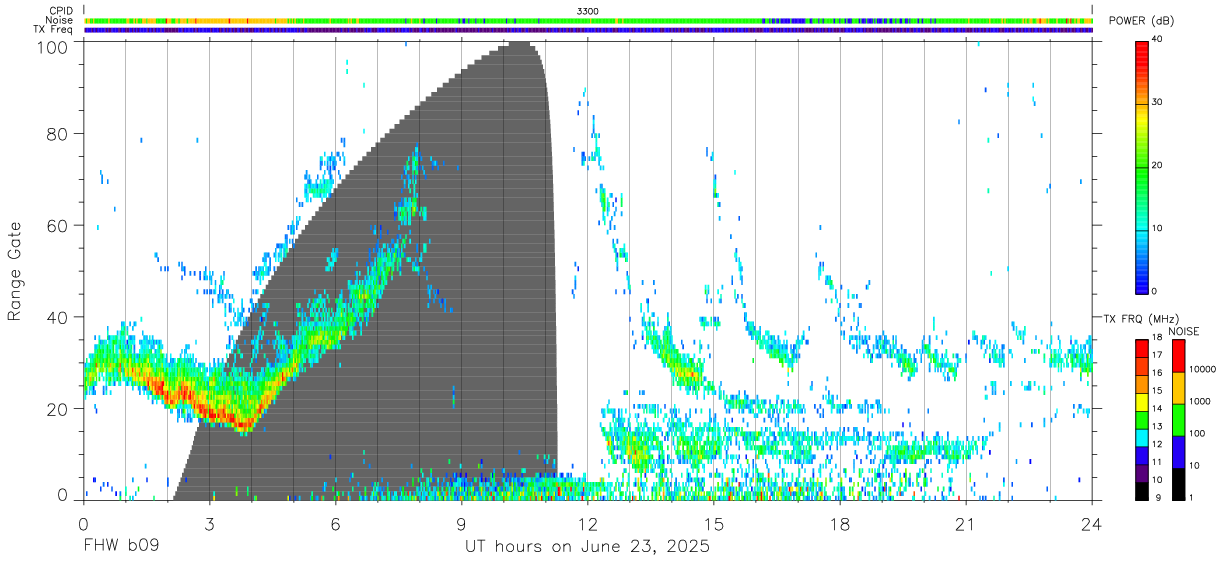Click UT hours axis tick 6
Image resolution: width=1228 pixels, height=567 pixels.
[335, 523]
